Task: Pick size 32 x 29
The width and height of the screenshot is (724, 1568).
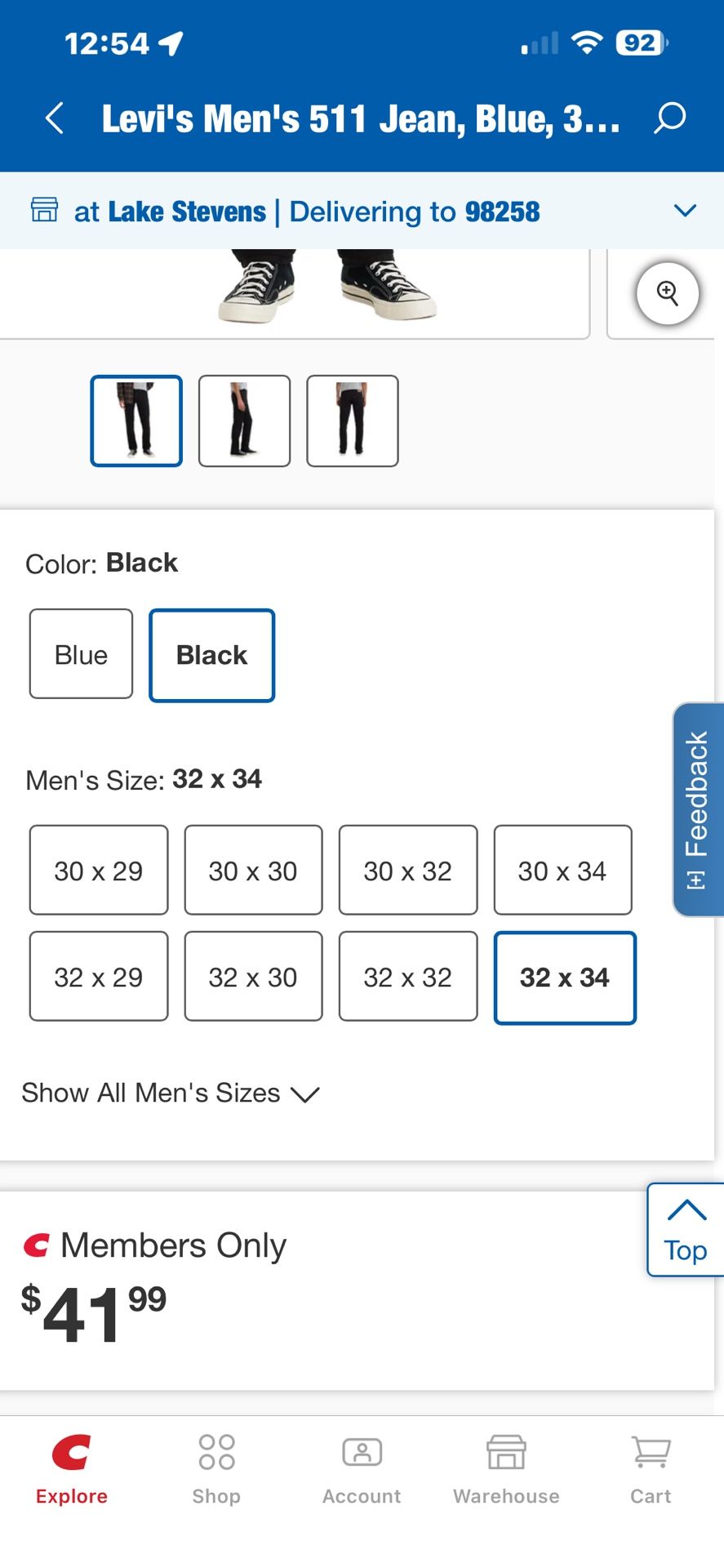Action: 99,977
